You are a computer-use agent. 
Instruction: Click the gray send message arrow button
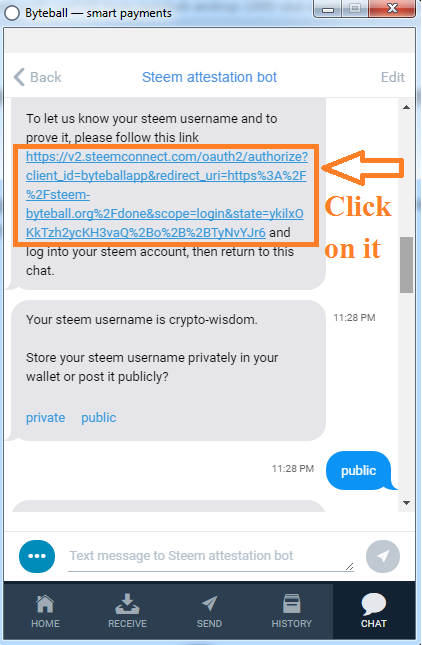pos(383,557)
